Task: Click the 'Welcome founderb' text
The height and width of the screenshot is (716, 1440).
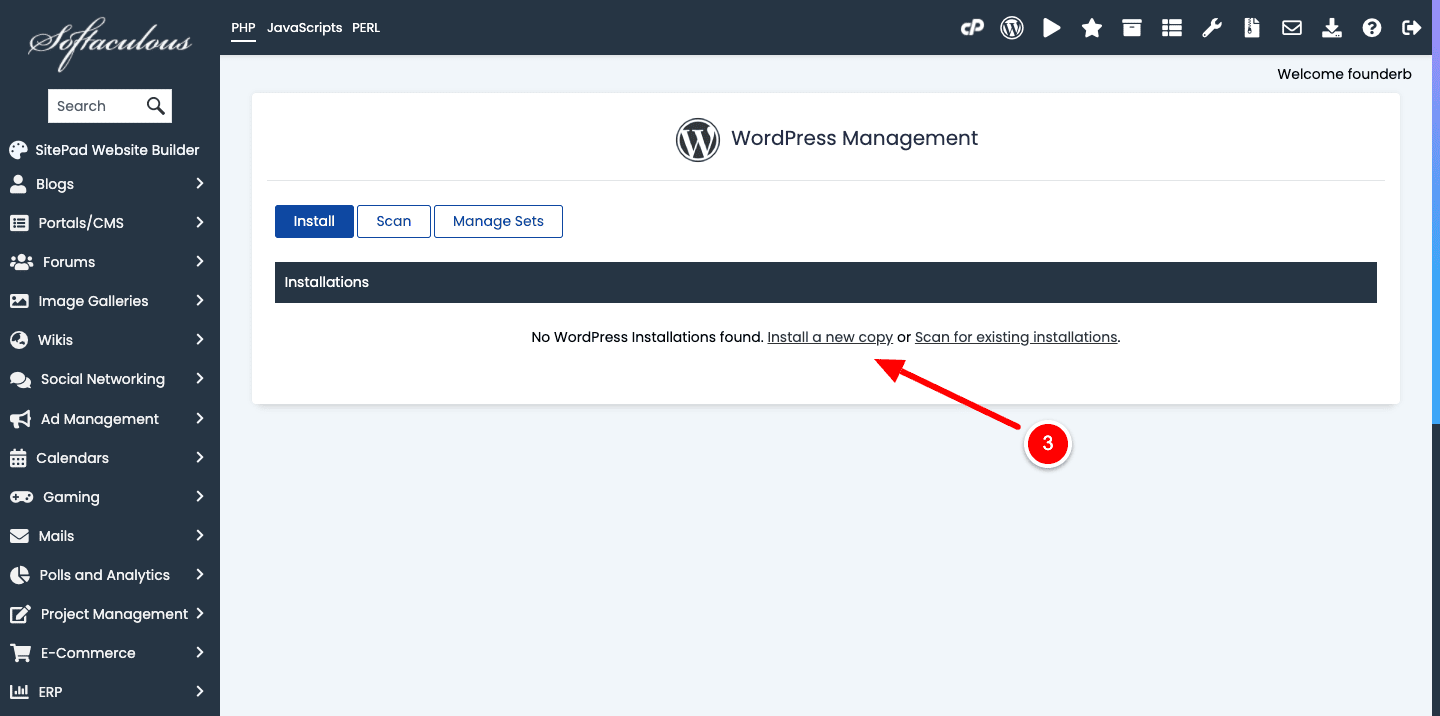Action: tap(1345, 74)
